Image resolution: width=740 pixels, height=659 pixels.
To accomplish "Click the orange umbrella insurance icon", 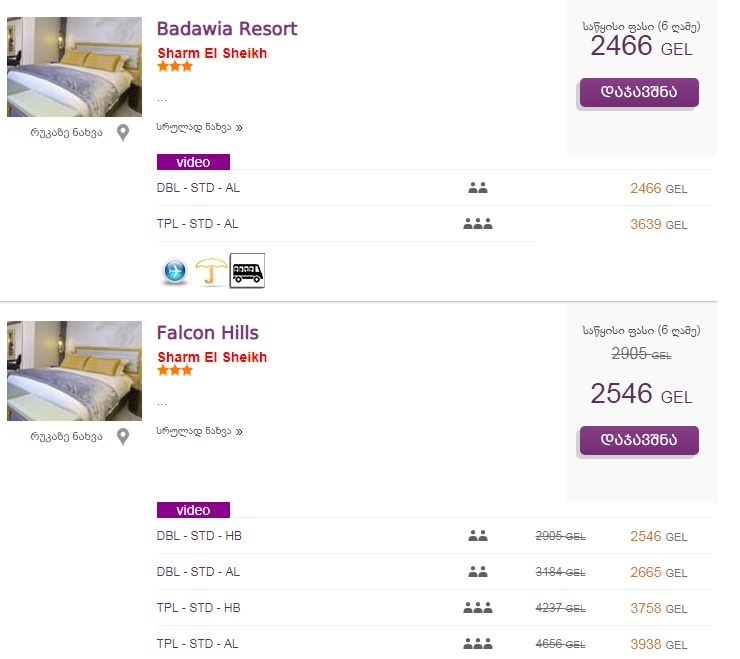I will (x=211, y=271).
